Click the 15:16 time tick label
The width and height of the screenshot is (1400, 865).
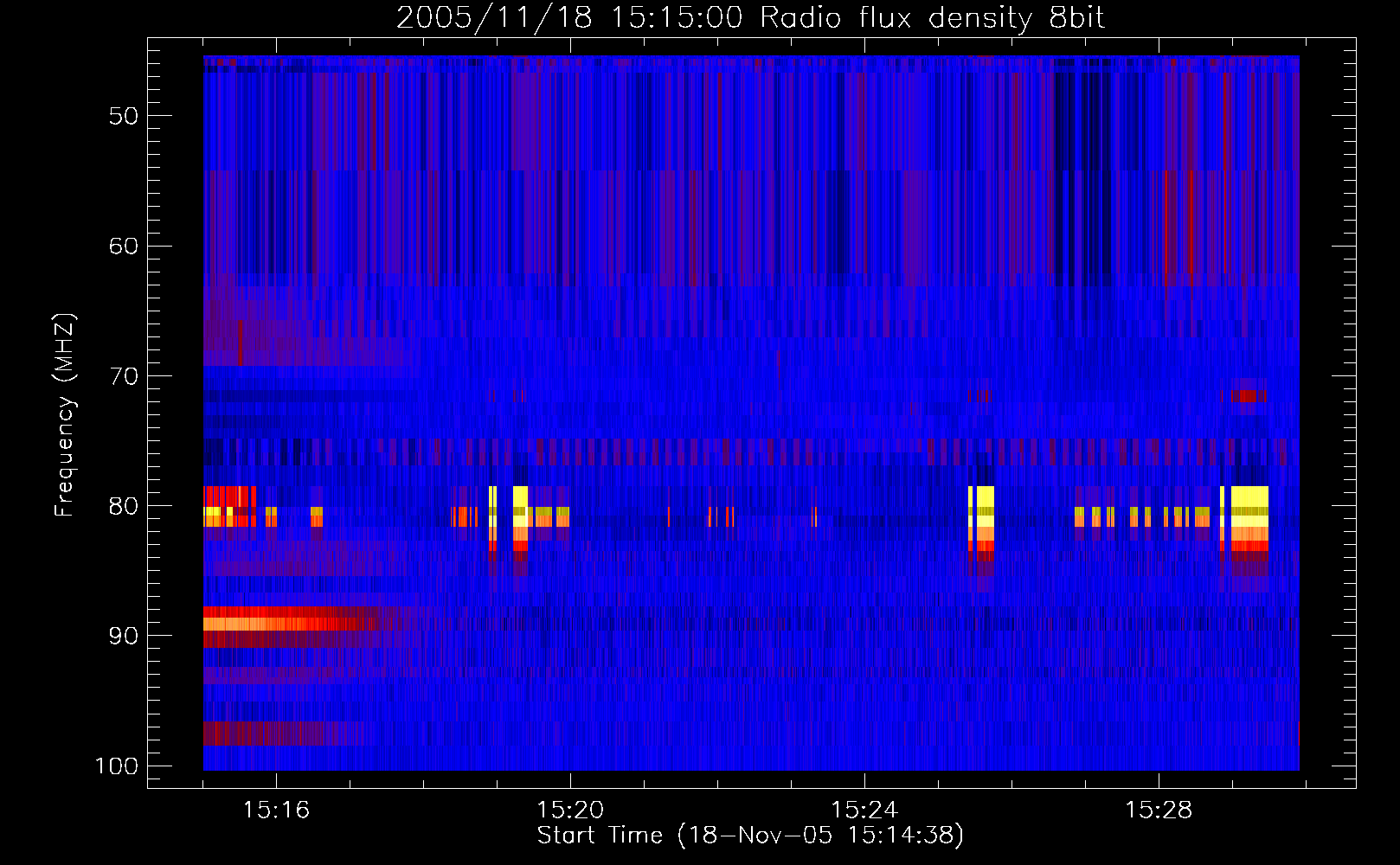276,811
